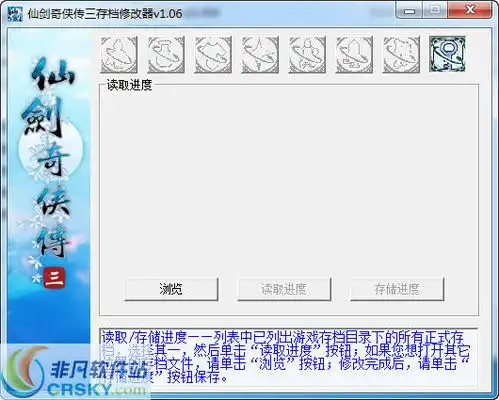The image size is (499, 400).
Task: Click the third greyed-out icon in the top row
Action: point(213,55)
